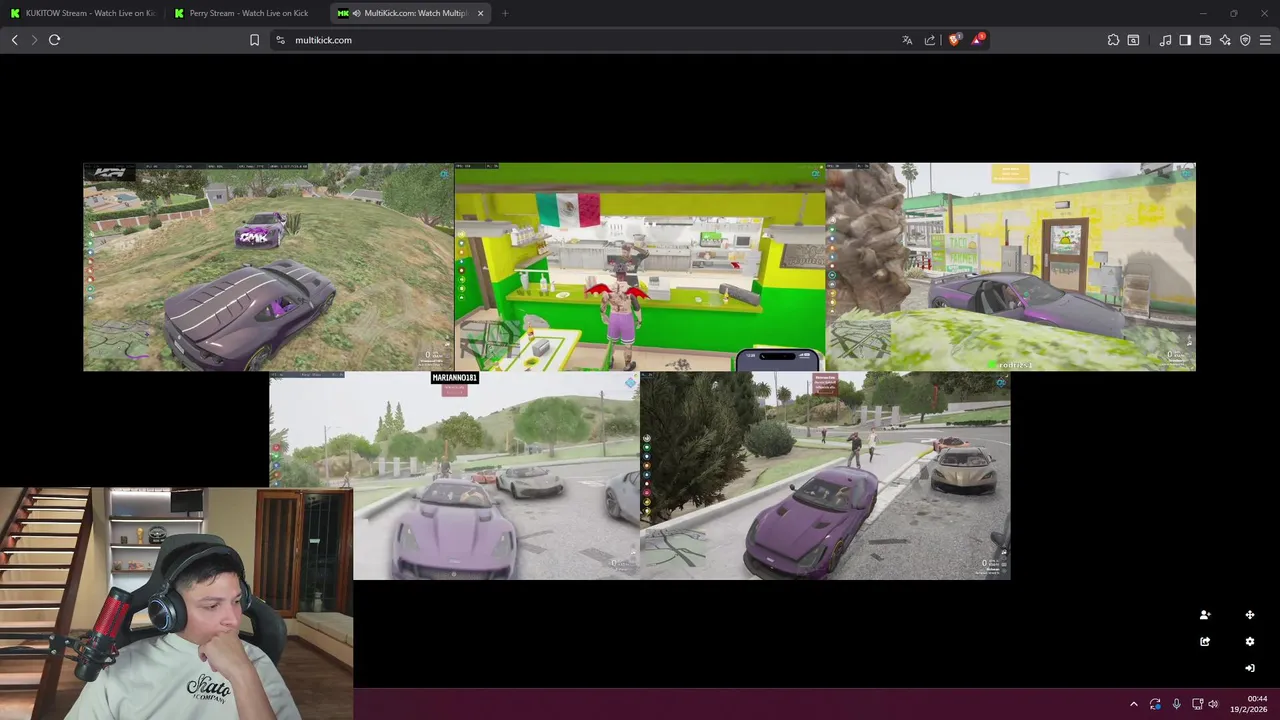
Task: Open the page translate icon
Action: pos(907,40)
